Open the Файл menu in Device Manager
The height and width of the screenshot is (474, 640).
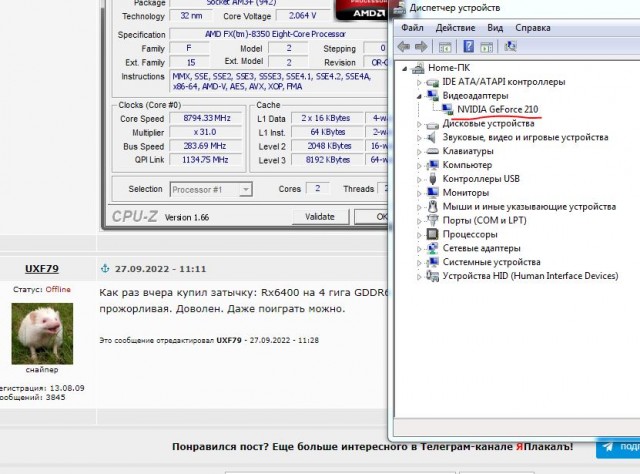tap(412, 28)
